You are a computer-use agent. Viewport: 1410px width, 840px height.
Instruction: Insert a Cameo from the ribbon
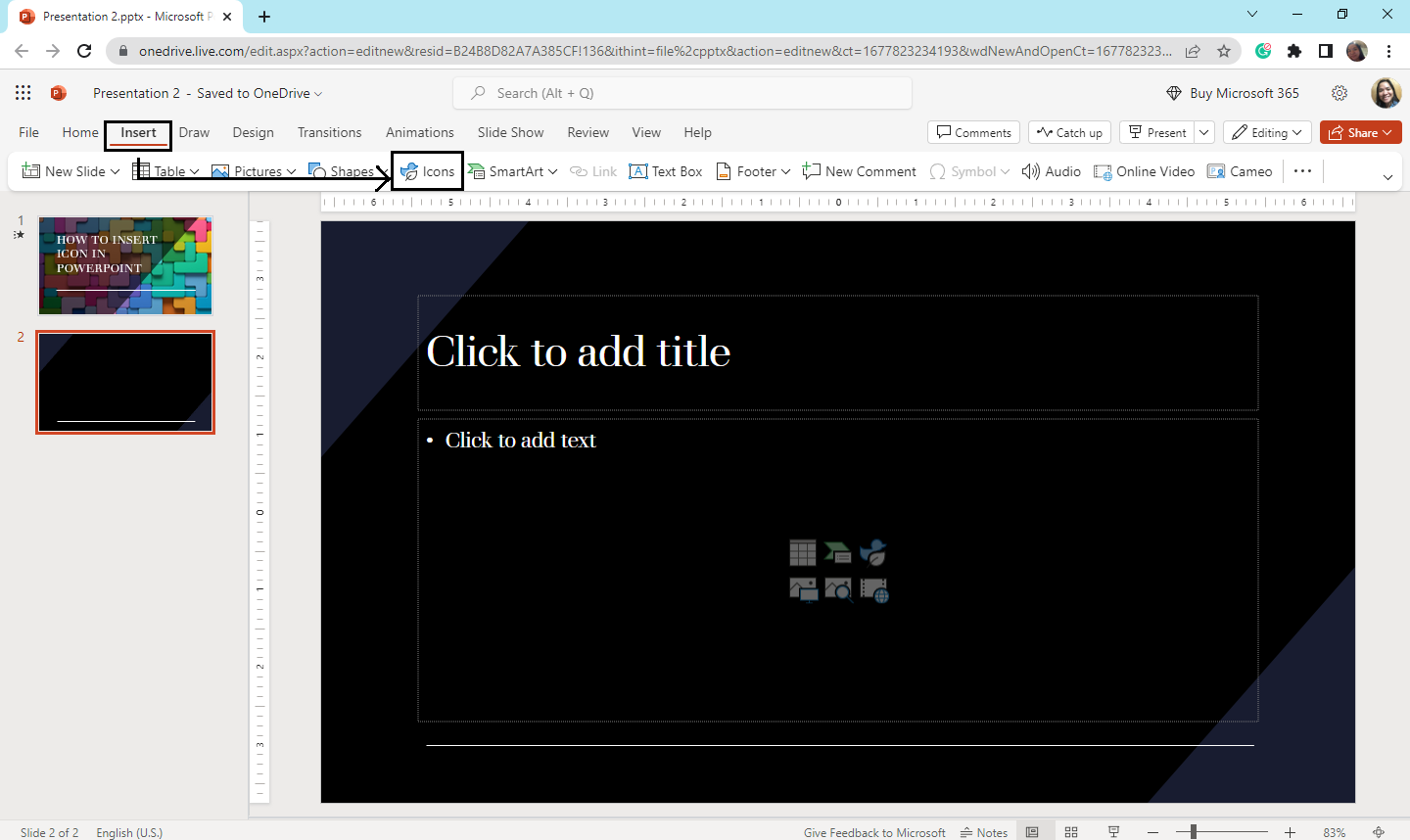pos(1240,170)
